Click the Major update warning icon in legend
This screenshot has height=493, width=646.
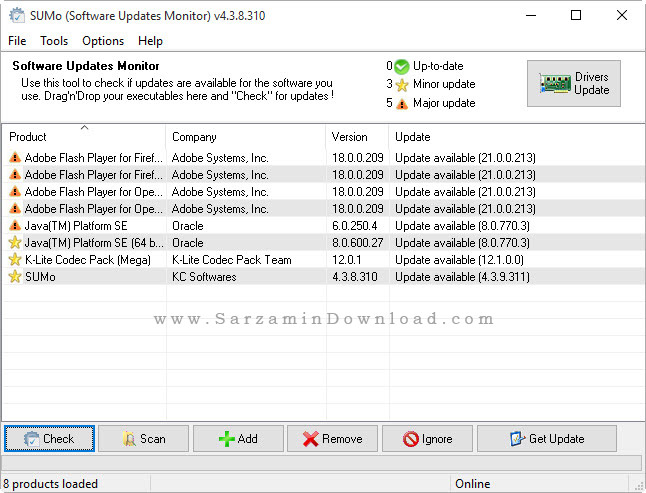coord(402,104)
